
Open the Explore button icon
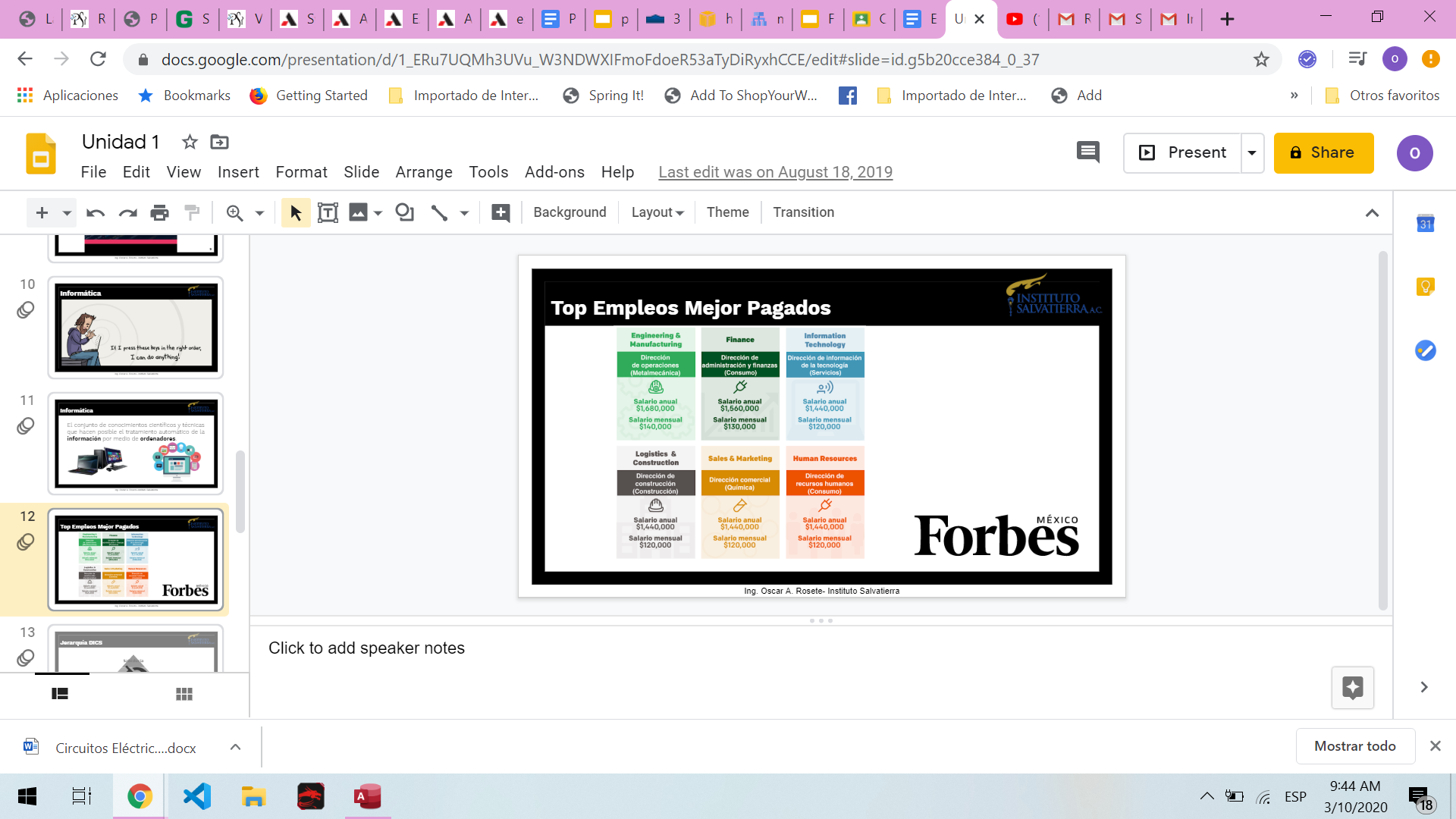tap(1352, 688)
